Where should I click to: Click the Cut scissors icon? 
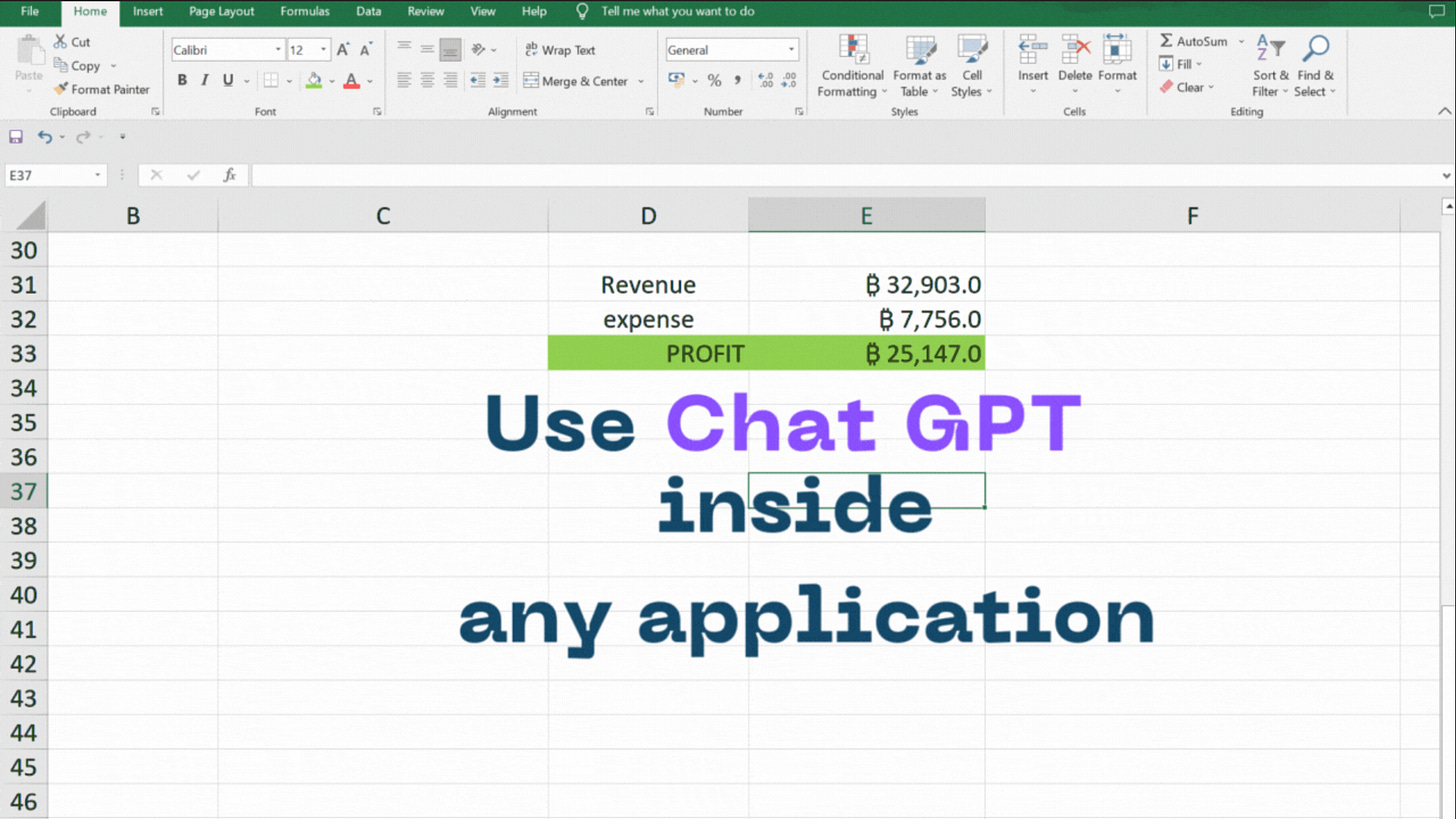tap(61, 42)
